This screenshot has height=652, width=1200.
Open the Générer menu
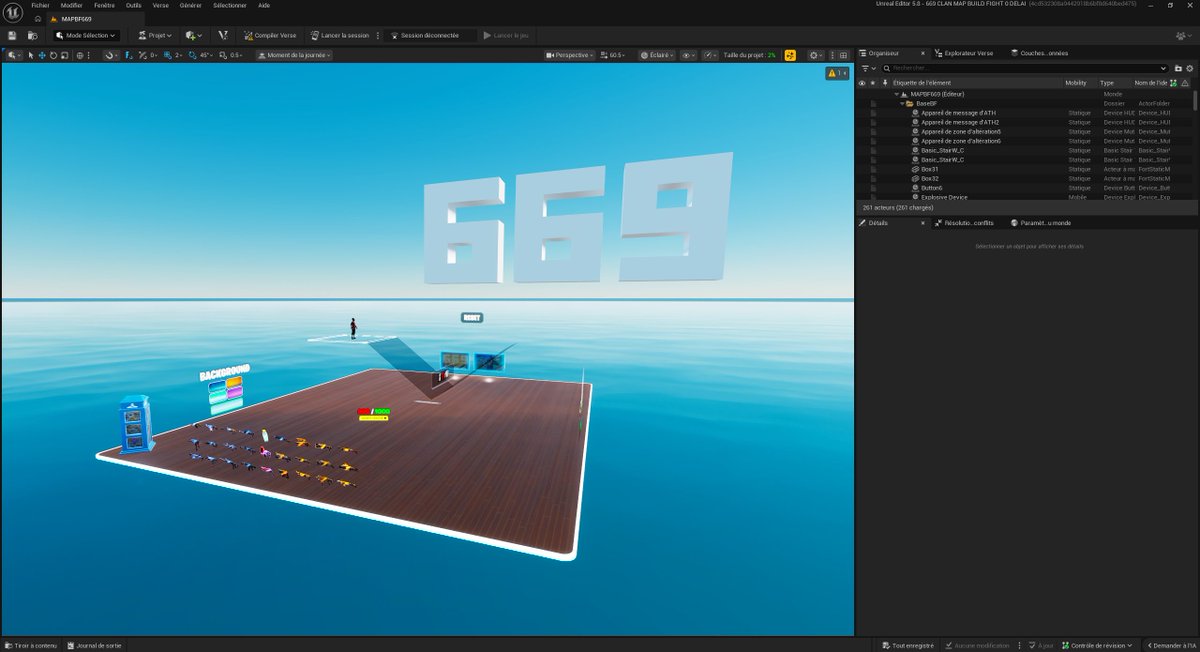point(191,5)
